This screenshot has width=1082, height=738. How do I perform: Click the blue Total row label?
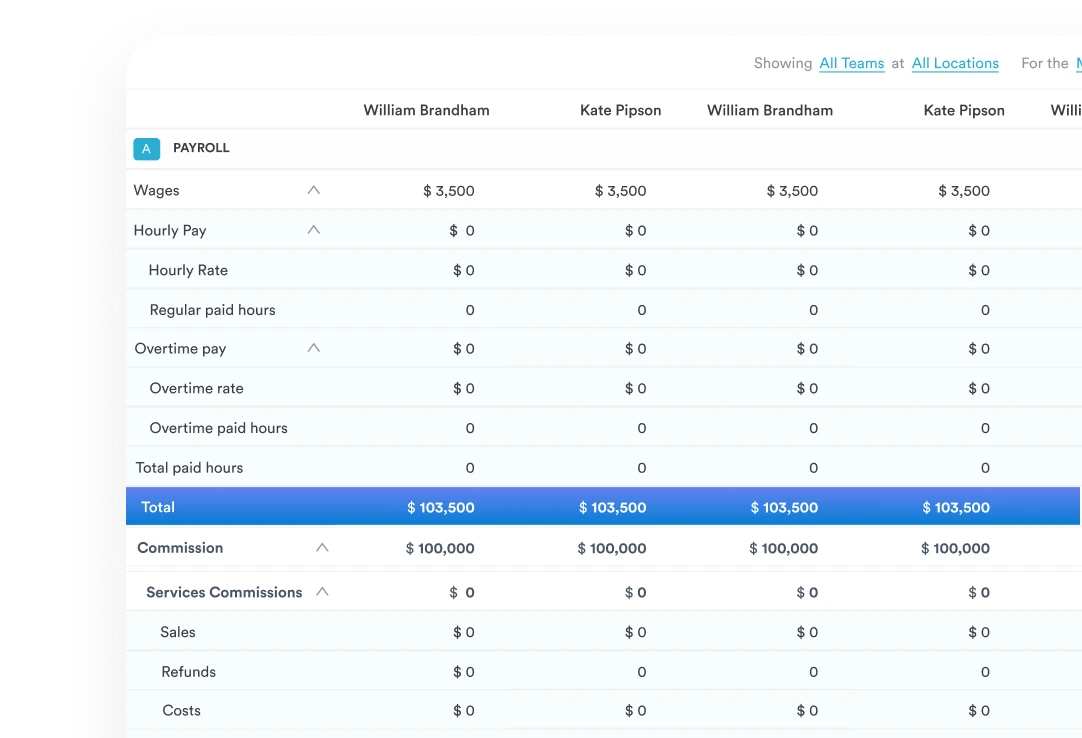tap(158, 507)
